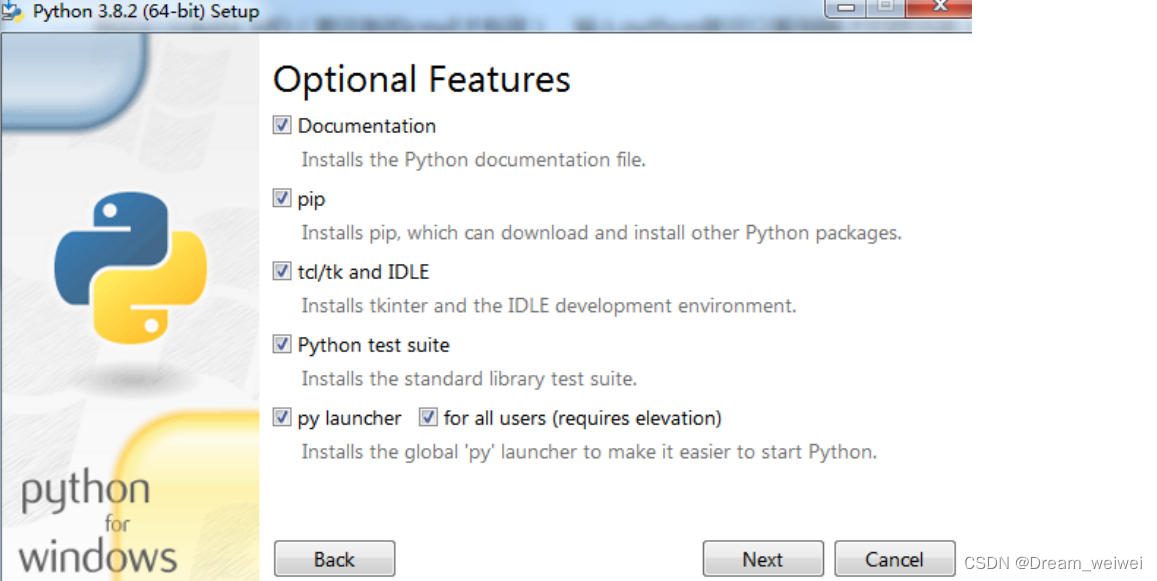Screen dimensions: 1157x581
Task: Toggle for all users (requires elevation)
Action: click(x=428, y=417)
